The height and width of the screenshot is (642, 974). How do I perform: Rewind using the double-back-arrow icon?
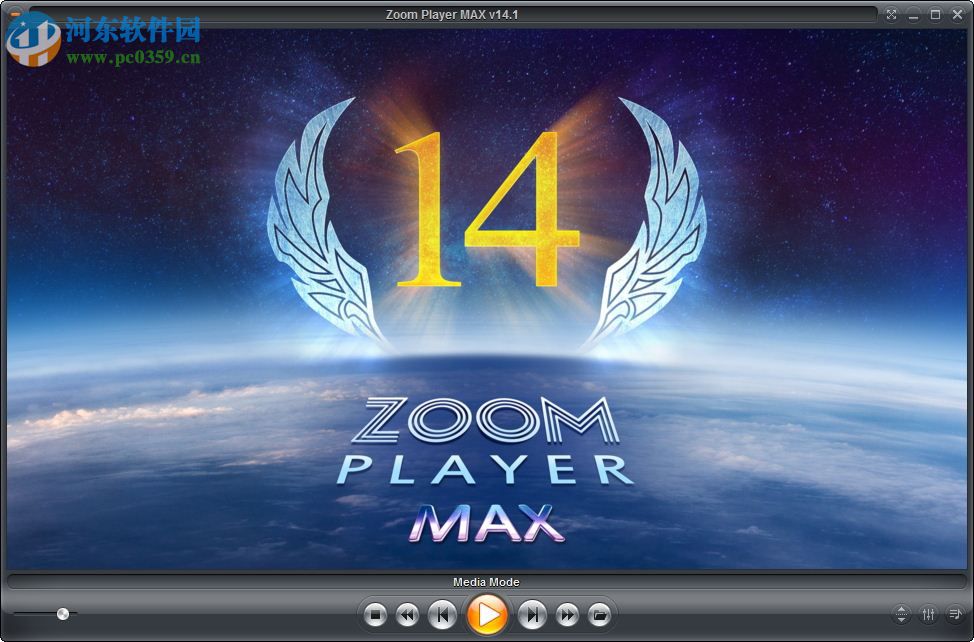[408, 615]
